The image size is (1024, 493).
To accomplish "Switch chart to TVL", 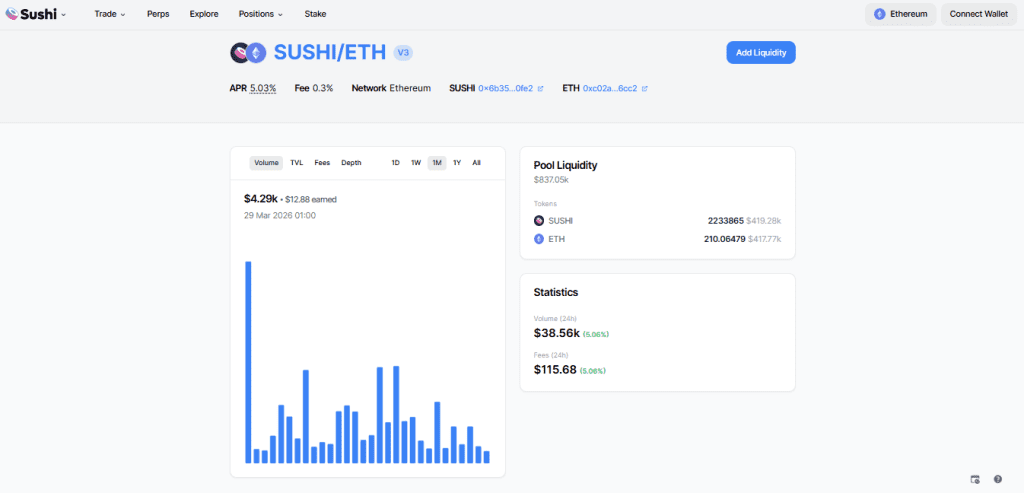I will (x=296, y=163).
